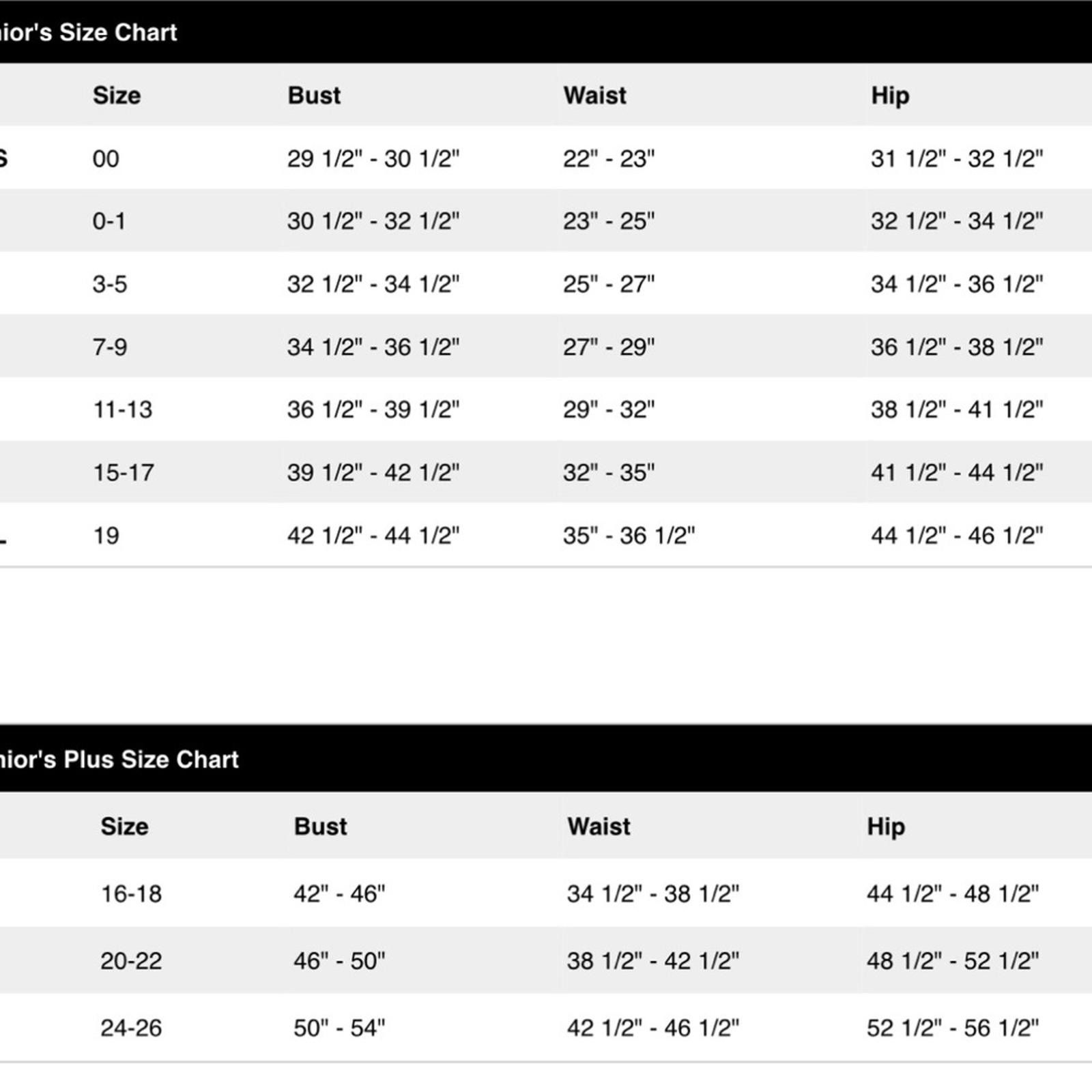Screen dimensions: 1092x1092
Task: Select size 00 row cell
Action: pos(106,159)
